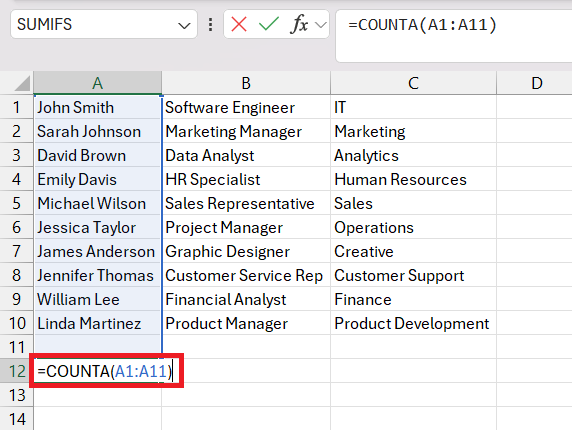Screen dimensions: 572x430
Task: Open the Insert Function fx dialog
Action: click(x=299, y=24)
